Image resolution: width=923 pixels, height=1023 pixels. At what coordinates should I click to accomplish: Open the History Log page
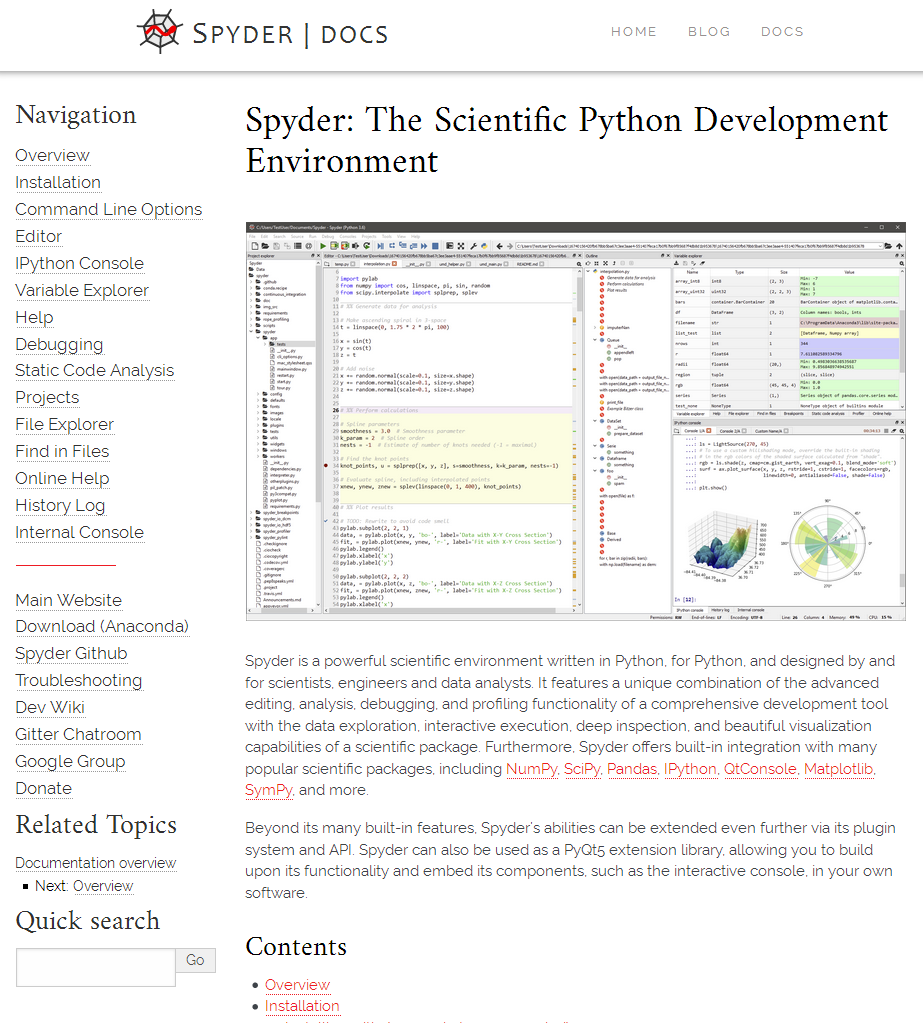pyautogui.click(x=60, y=506)
